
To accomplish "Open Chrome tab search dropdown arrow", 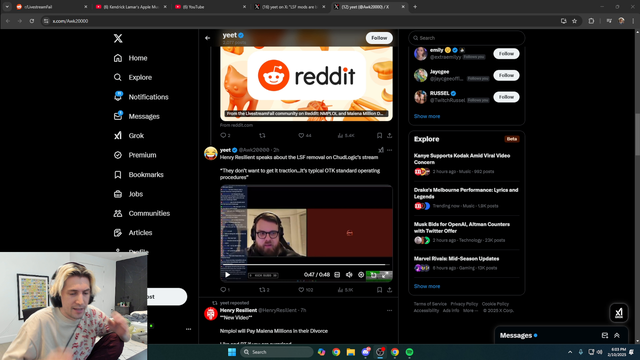I will (x=7, y=7).
